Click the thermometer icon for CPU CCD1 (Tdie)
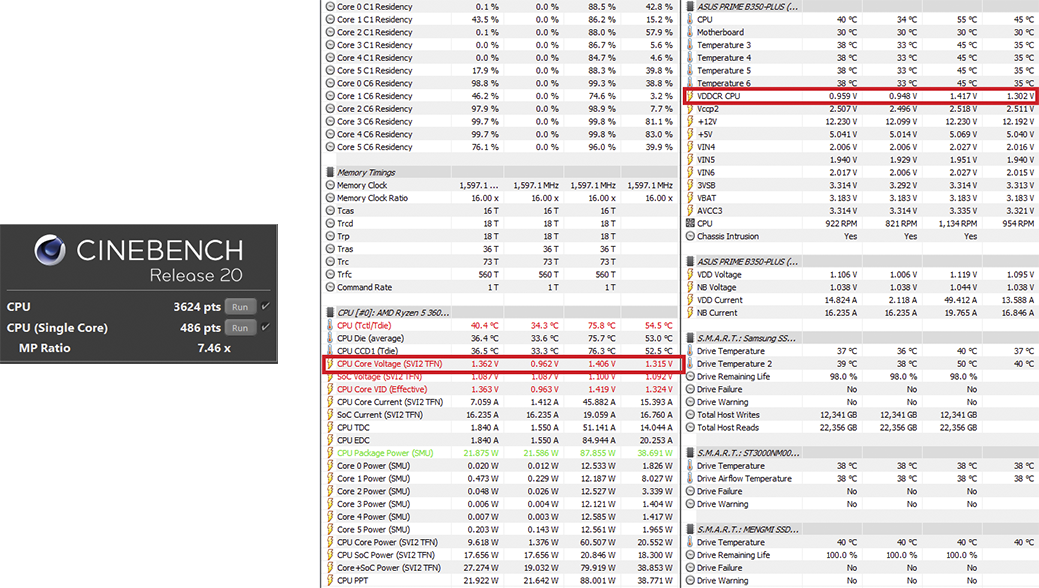Viewport: 1039px width, 588px height. click(330, 351)
